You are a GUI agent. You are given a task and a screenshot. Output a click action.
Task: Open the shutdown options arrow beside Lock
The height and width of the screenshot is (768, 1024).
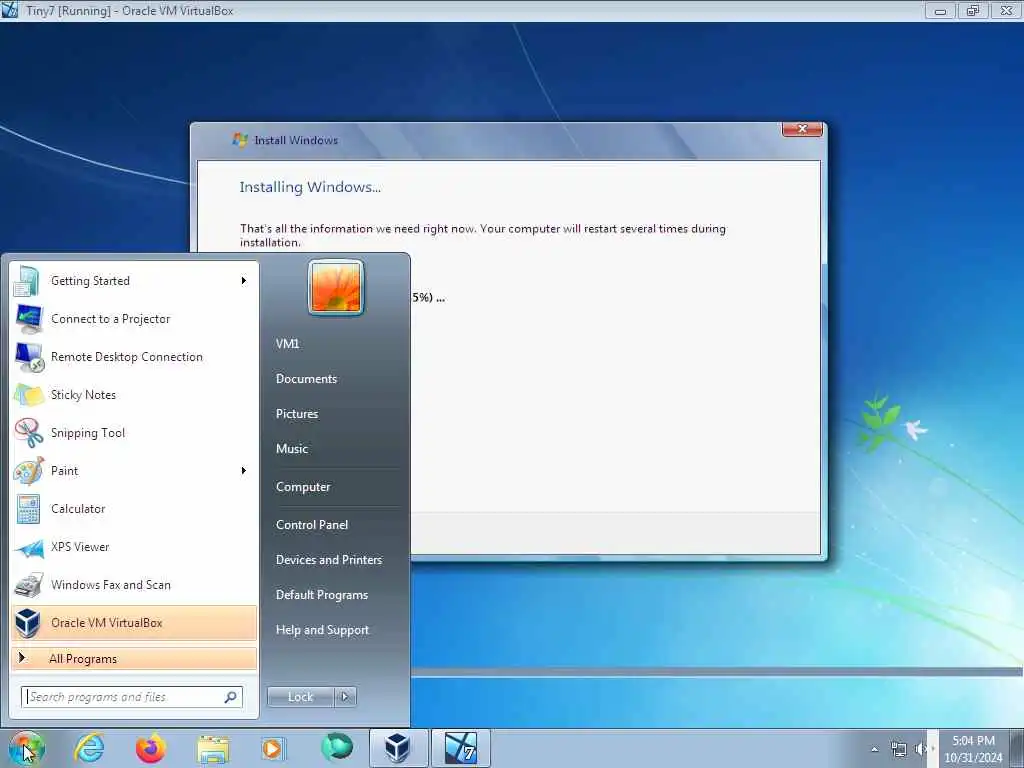345,697
